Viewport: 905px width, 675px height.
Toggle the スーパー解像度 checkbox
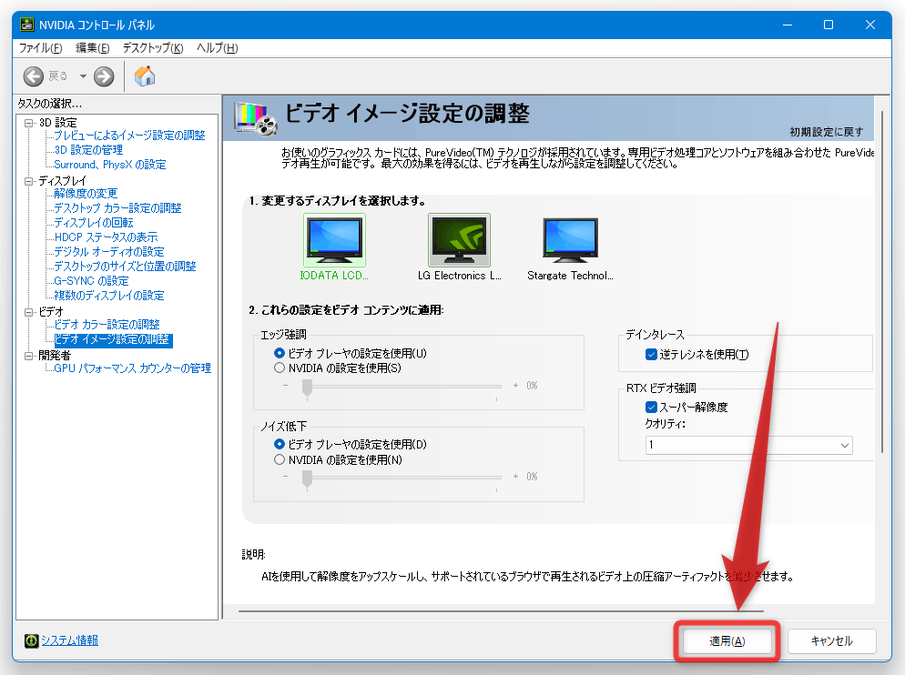pos(651,407)
